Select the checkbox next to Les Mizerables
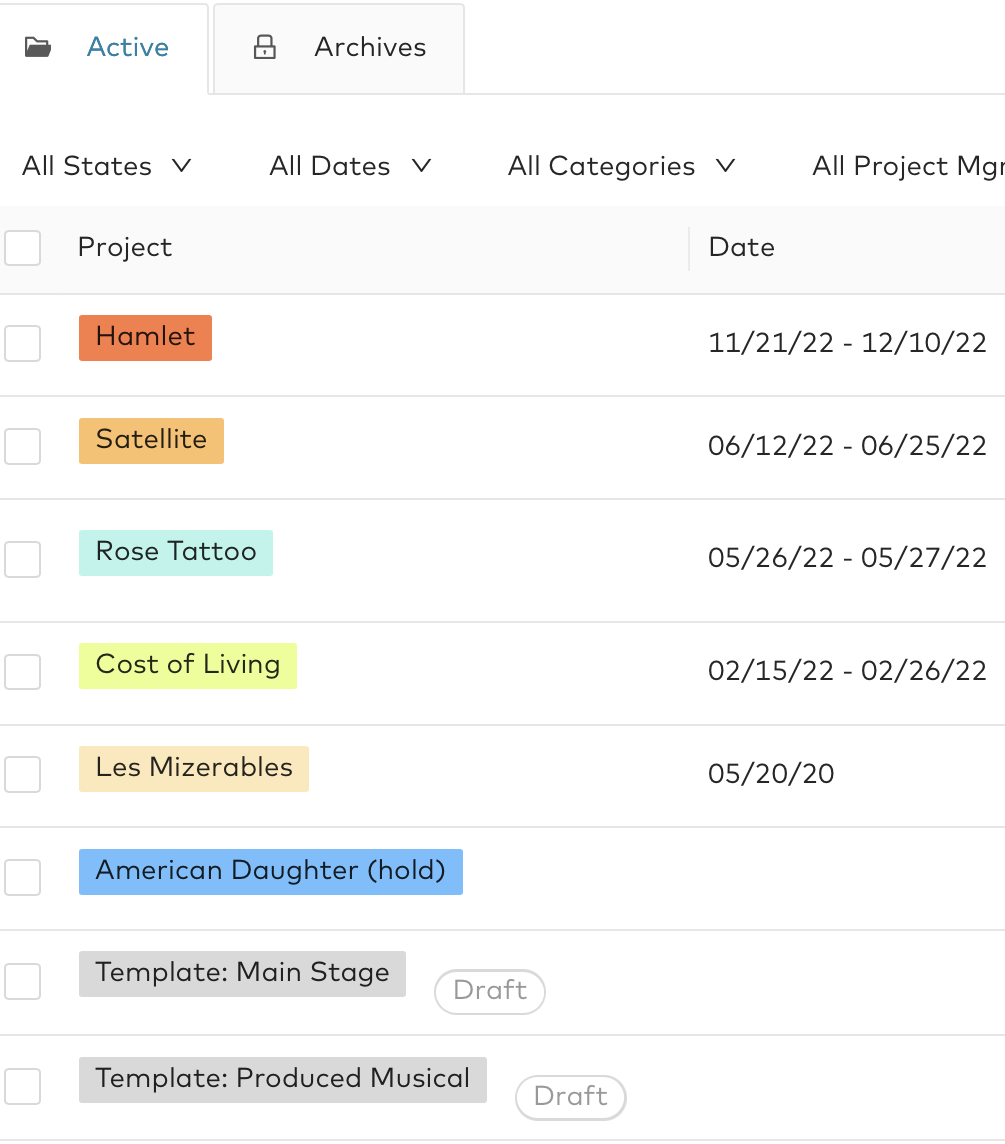 point(22,774)
